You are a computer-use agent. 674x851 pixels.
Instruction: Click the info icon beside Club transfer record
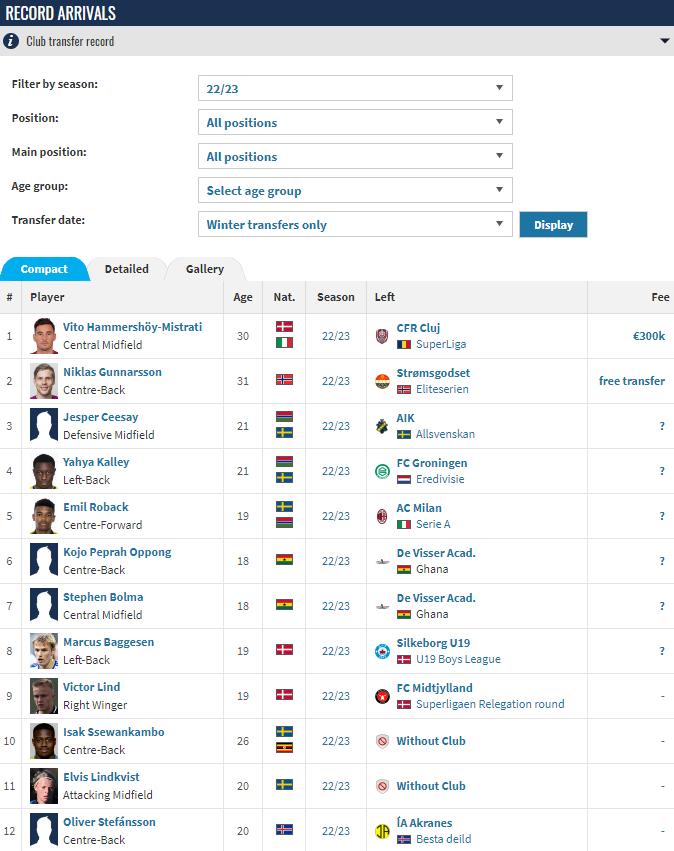pyautogui.click(x=11, y=41)
